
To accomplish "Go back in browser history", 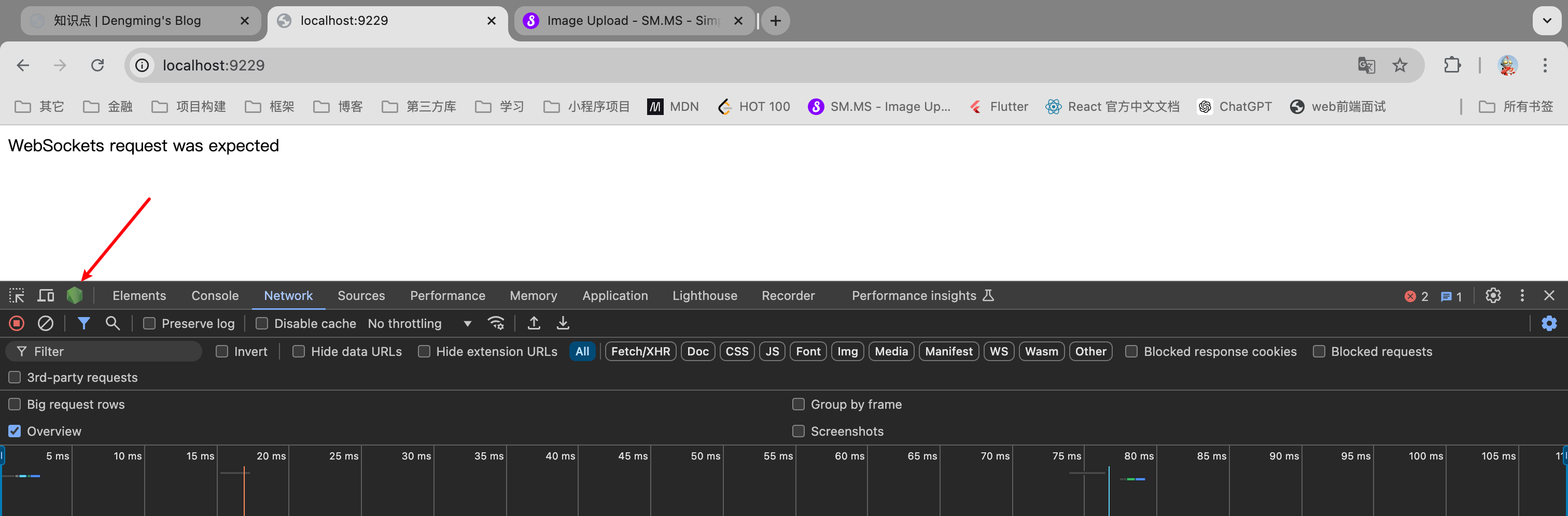I will pyautogui.click(x=23, y=65).
